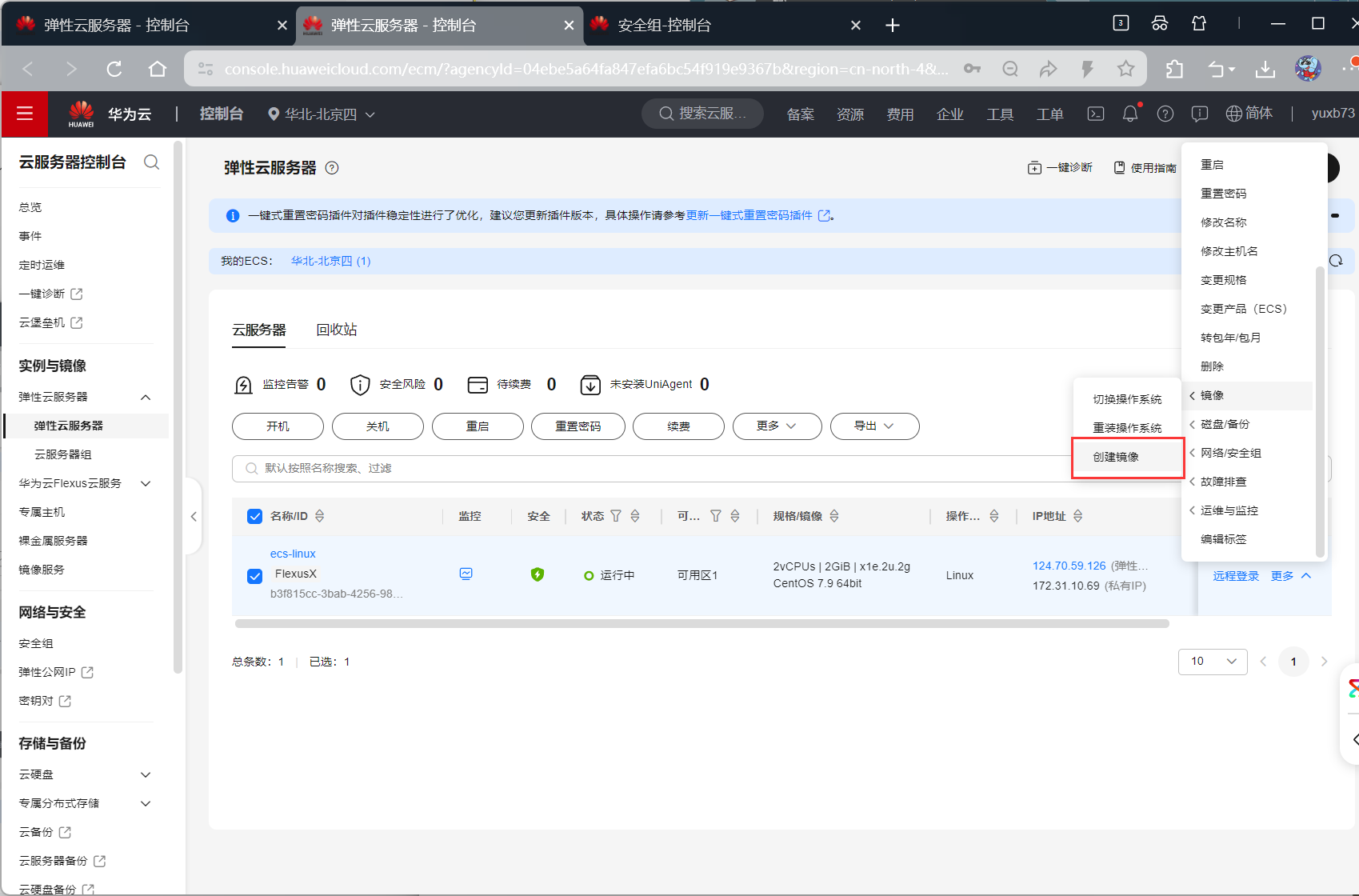Open the 更多 batch operations dropdown

(777, 426)
